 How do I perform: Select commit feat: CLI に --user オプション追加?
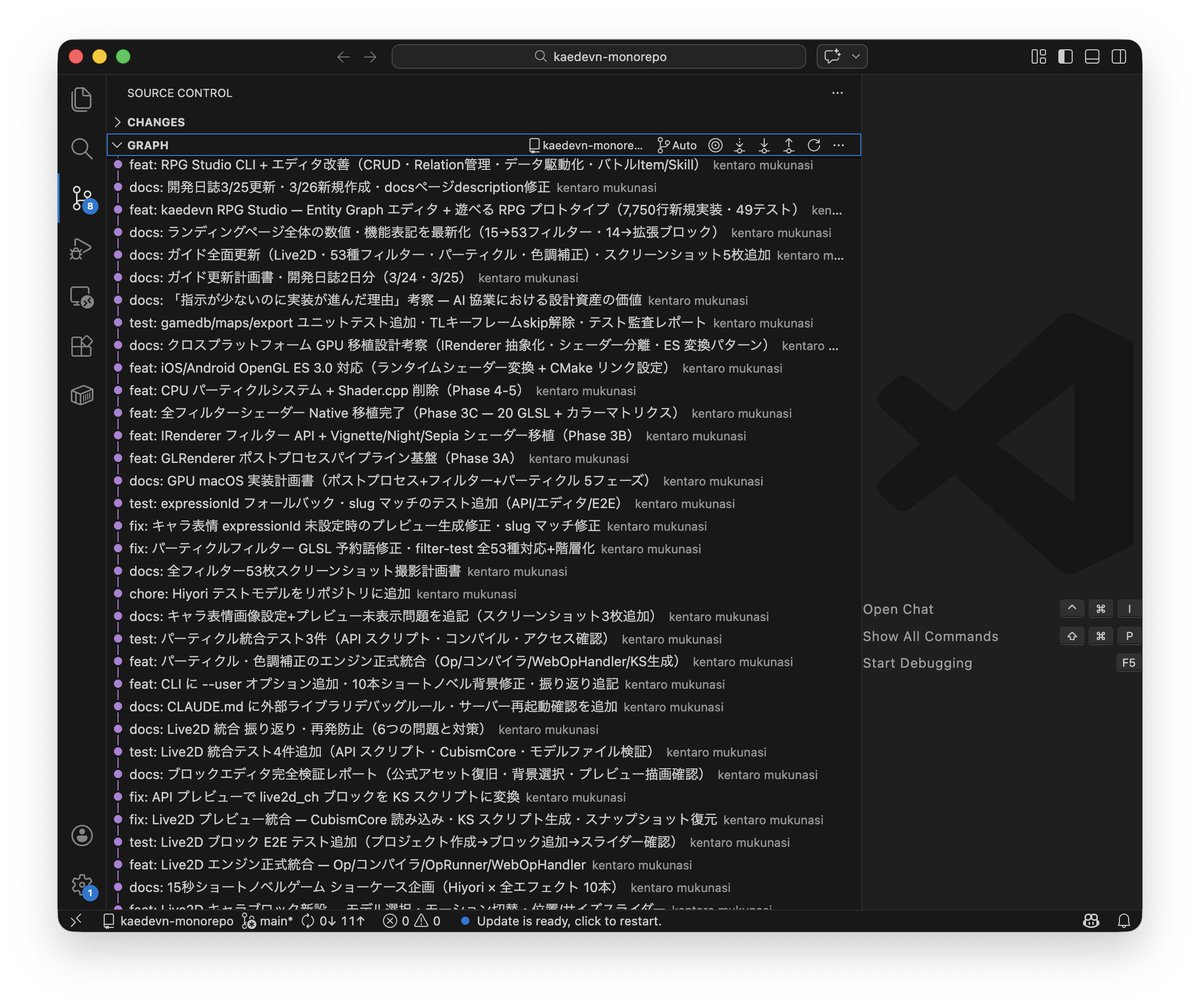484,684
